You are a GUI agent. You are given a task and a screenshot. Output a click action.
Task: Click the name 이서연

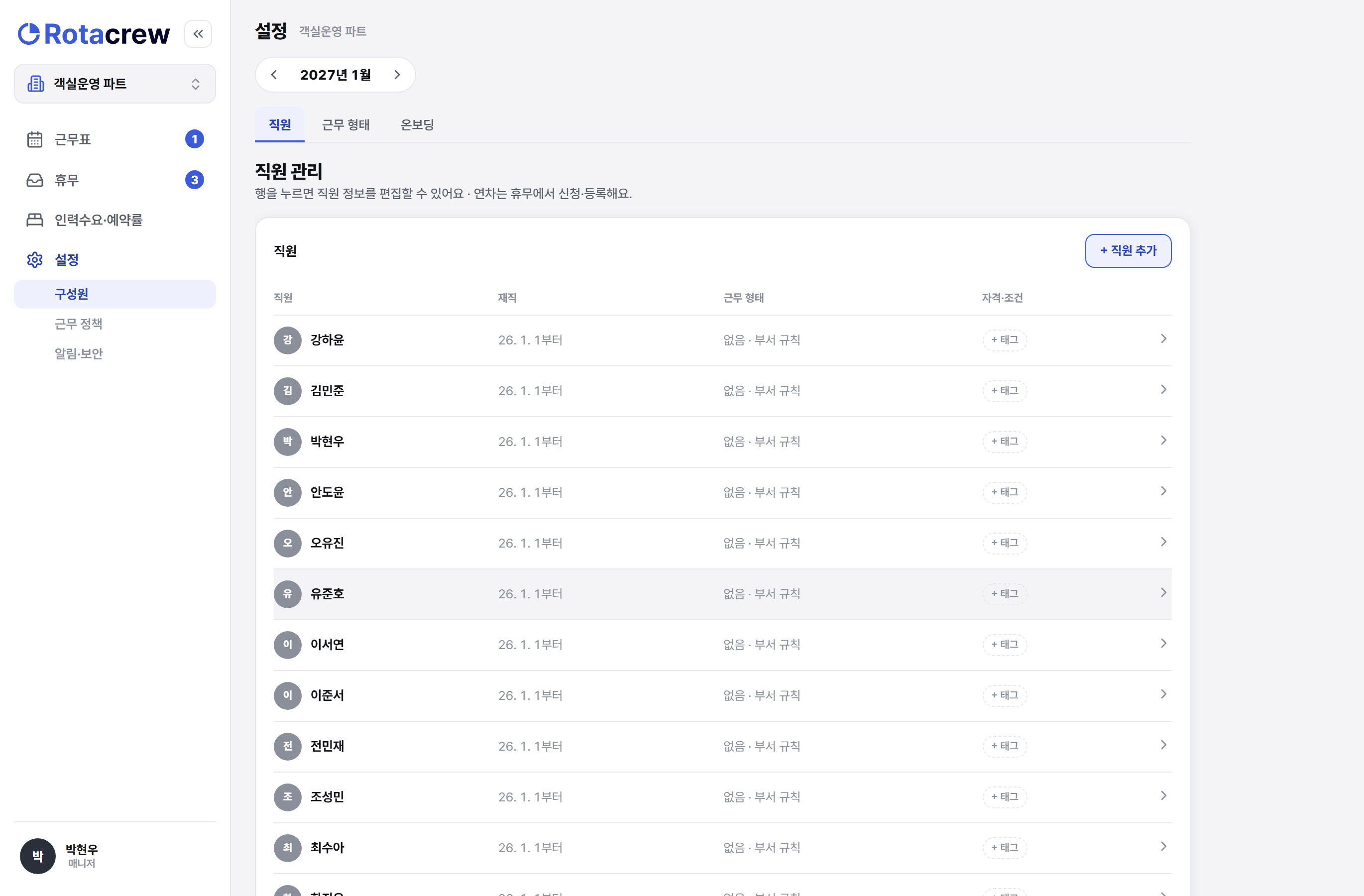pos(327,645)
